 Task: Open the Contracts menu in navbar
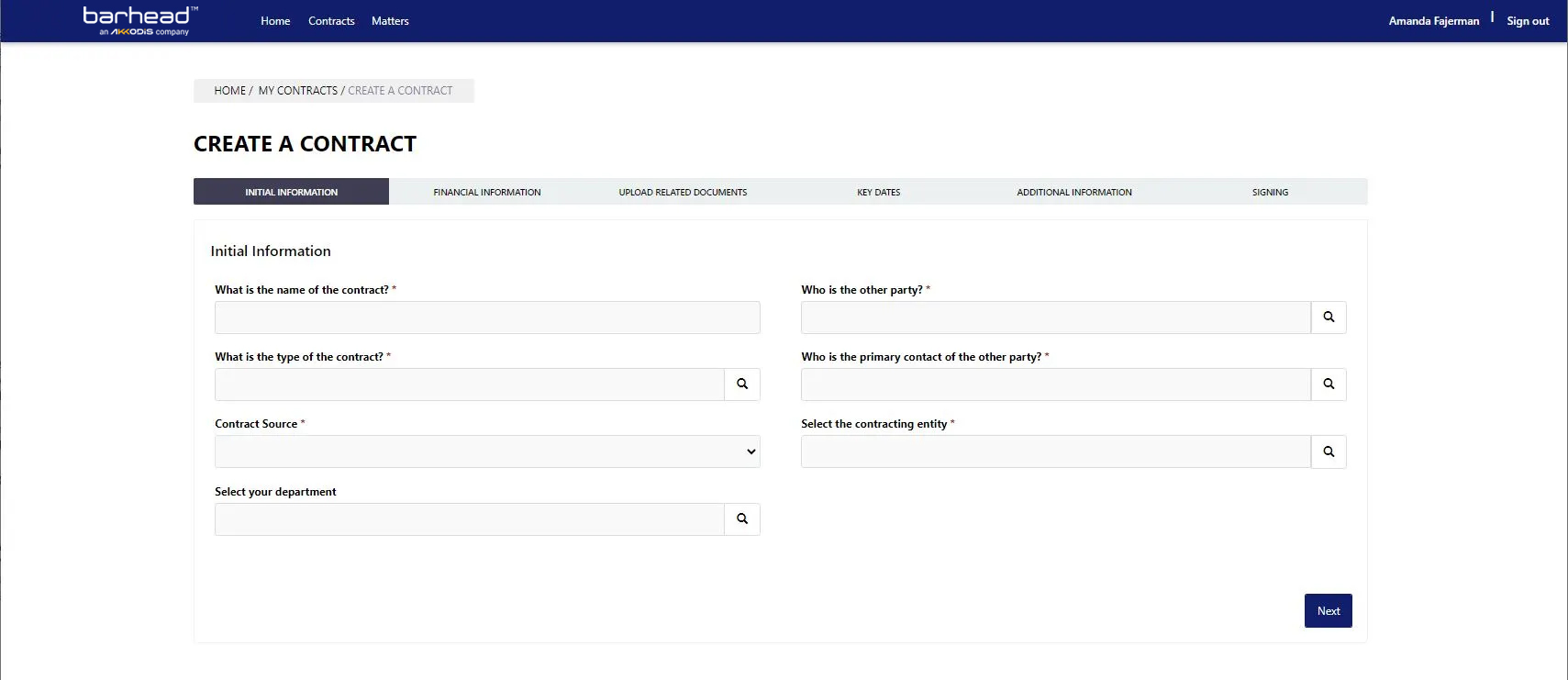point(331,21)
